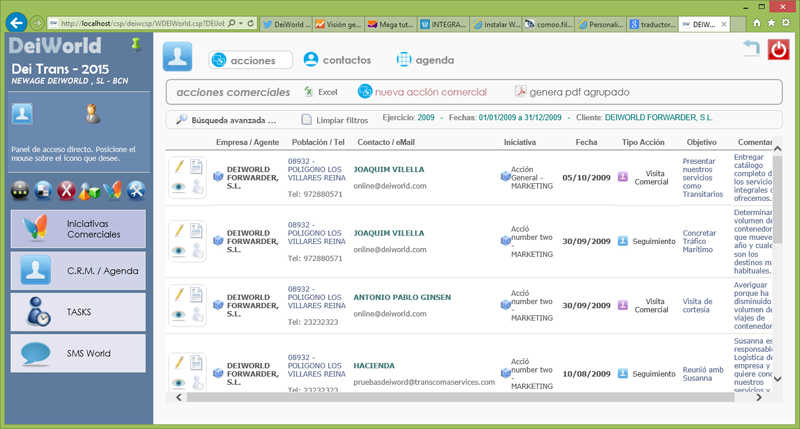
Task: Click pencil edit icon for 05/10/2009 row
Action: point(179,166)
